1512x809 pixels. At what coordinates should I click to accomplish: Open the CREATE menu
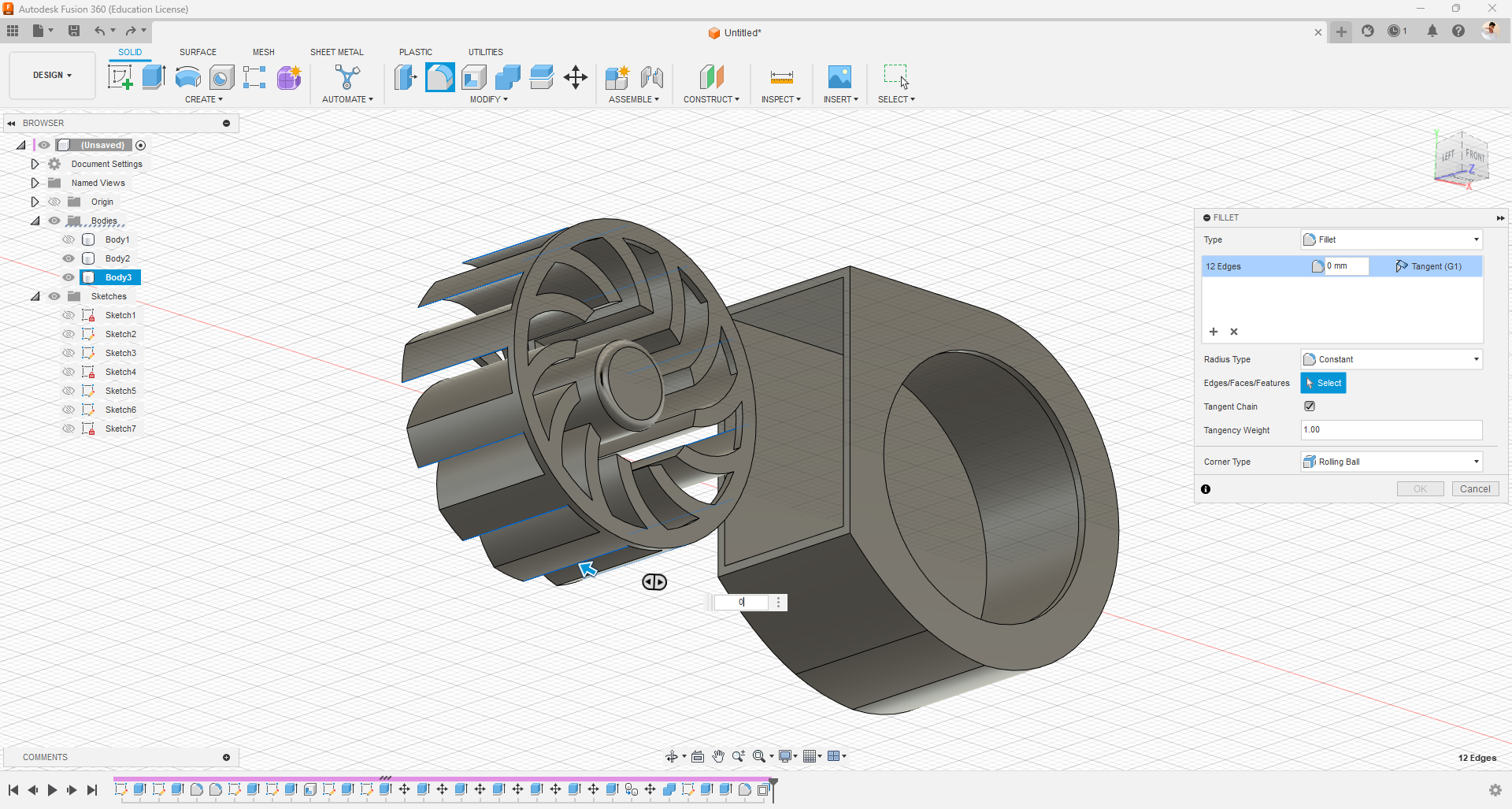pos(204,99)
